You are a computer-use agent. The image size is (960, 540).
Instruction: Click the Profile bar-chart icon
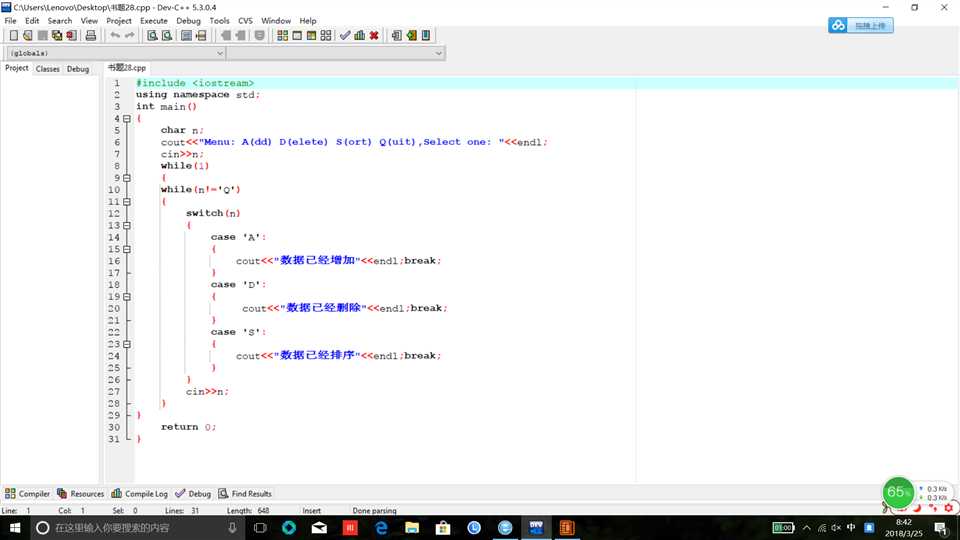359,36
